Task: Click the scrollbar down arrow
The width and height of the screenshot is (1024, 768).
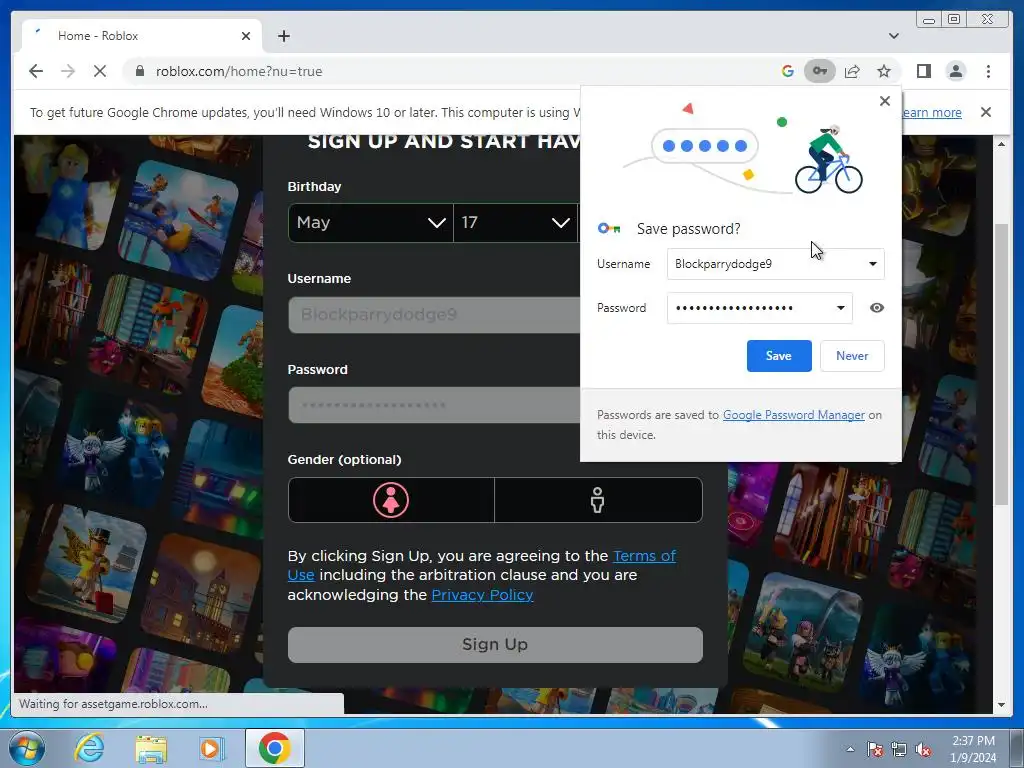Action: [1001, 705]
